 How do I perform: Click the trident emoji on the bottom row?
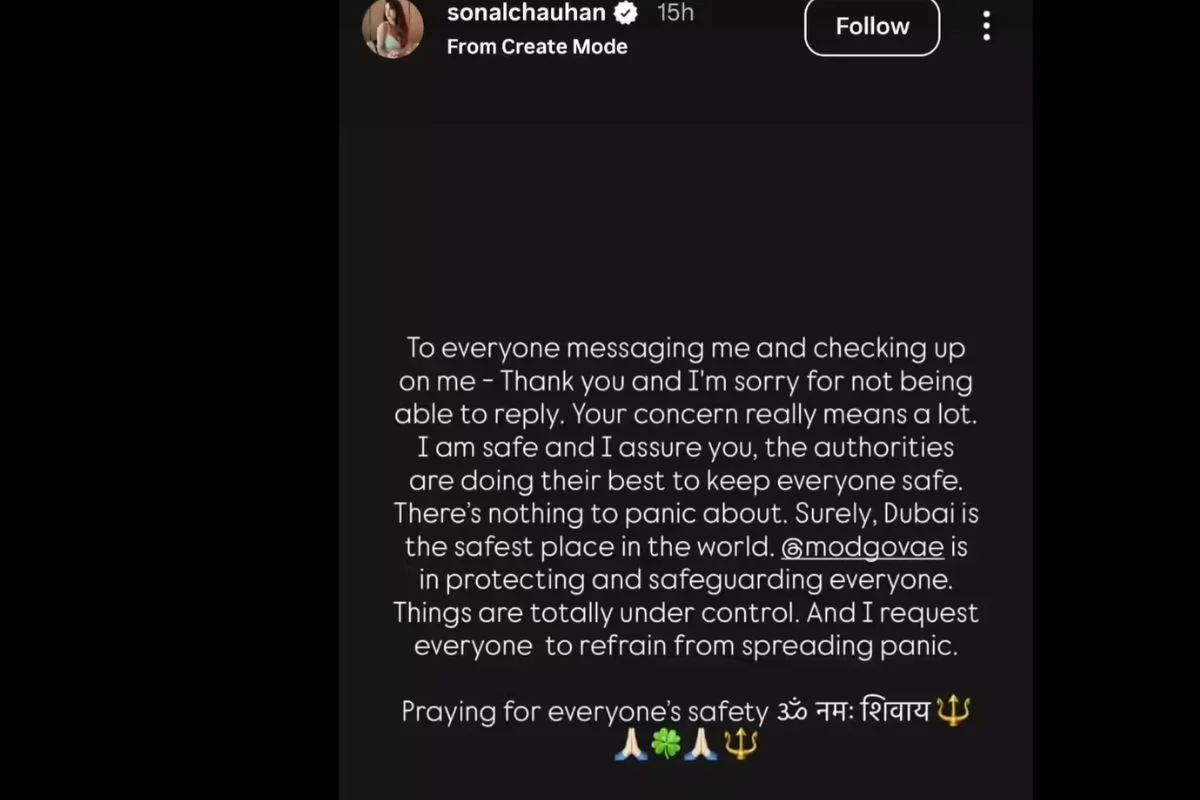pos(741,744)
